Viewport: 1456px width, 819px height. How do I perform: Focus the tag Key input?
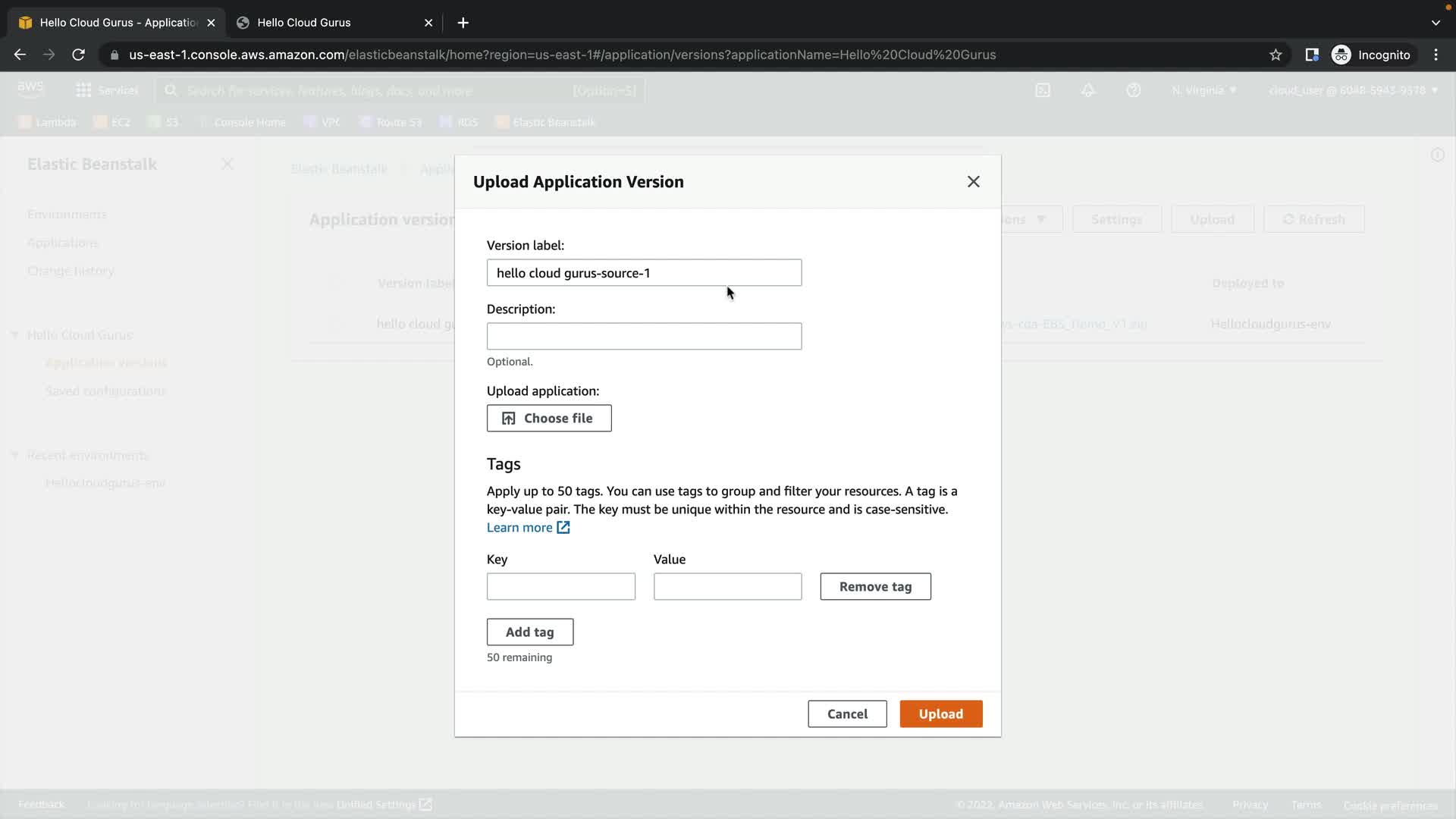[560, 587]
